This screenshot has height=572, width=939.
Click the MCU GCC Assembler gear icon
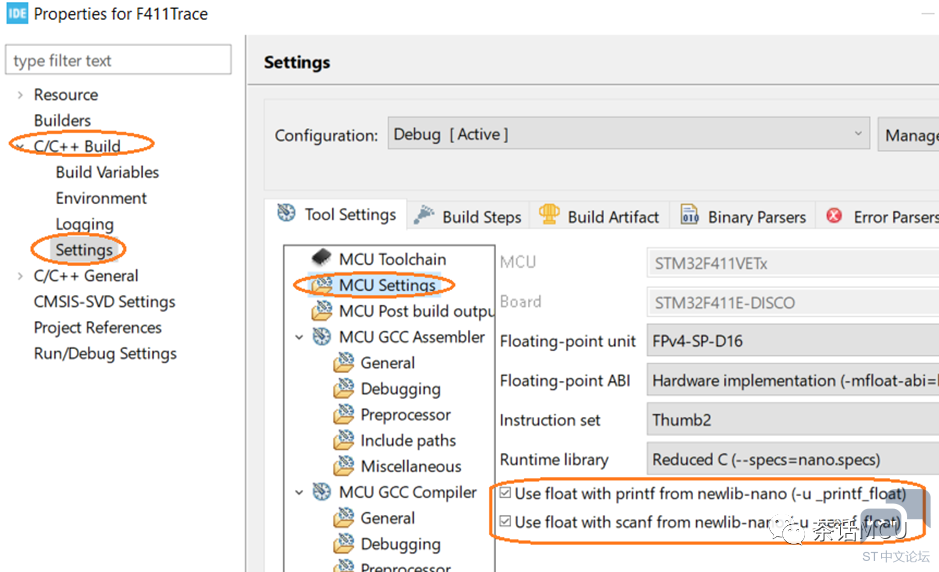pyautogui.click(x=322, y=336)
